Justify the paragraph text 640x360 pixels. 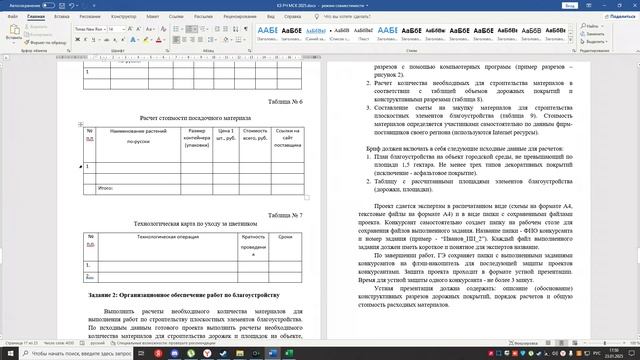tap(200, 40)
